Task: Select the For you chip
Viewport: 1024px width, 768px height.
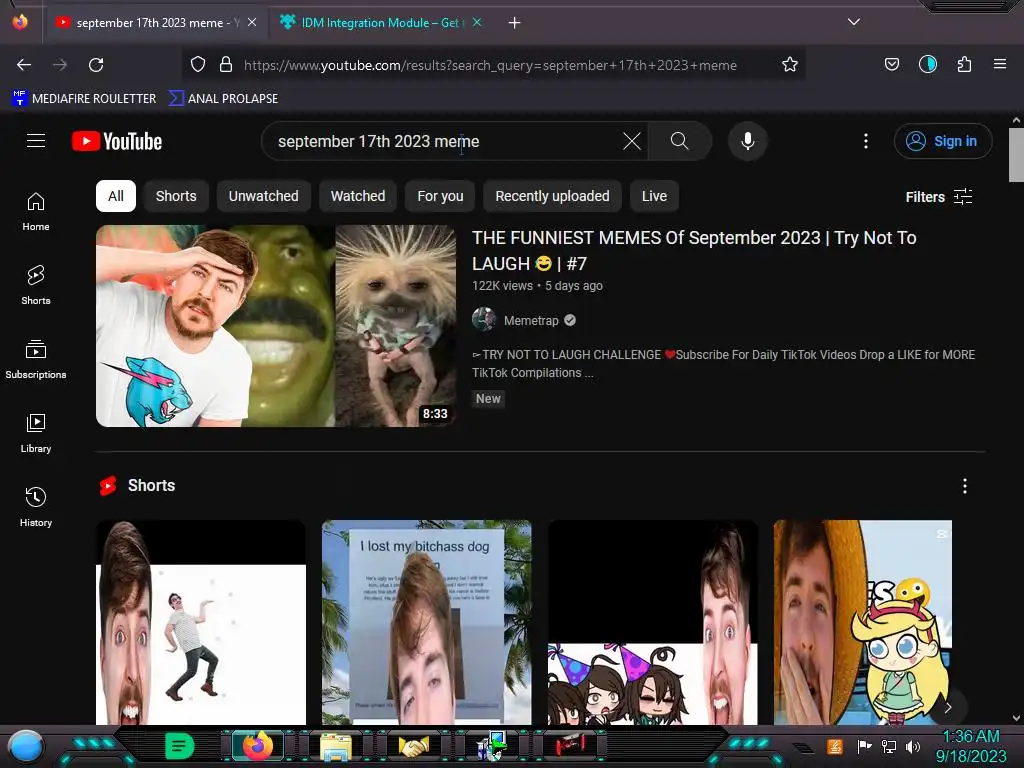Action: pyautogui.click(x=440, y=196)
